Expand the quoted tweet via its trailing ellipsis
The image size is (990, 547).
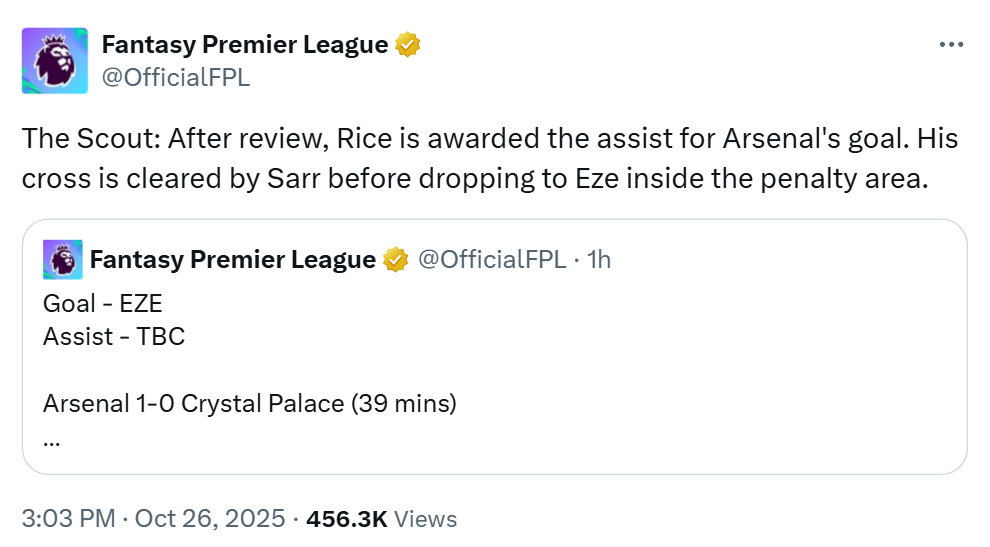[x=52, y=438]
